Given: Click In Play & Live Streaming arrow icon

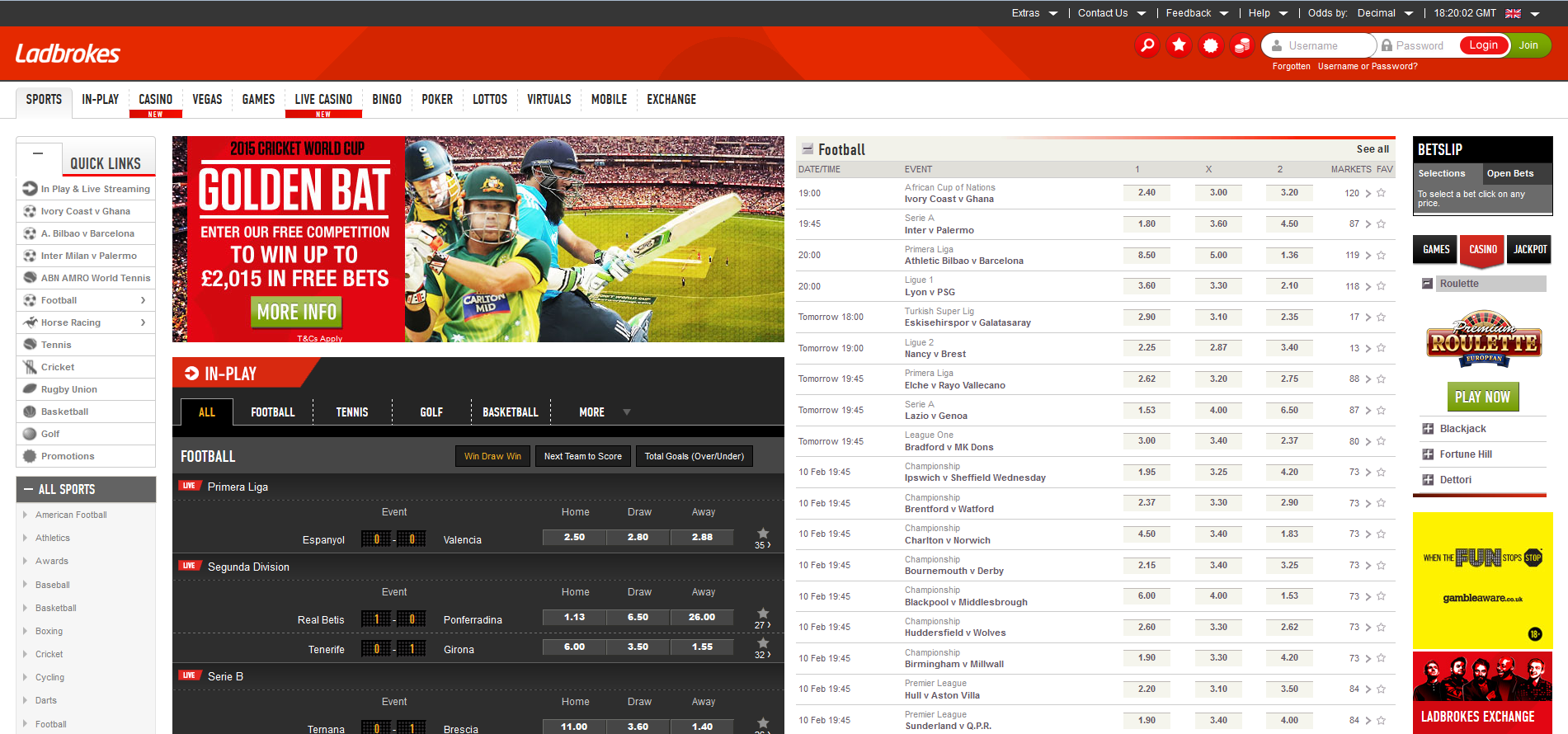Looking at the screenshot, I should tap(31, 188).
